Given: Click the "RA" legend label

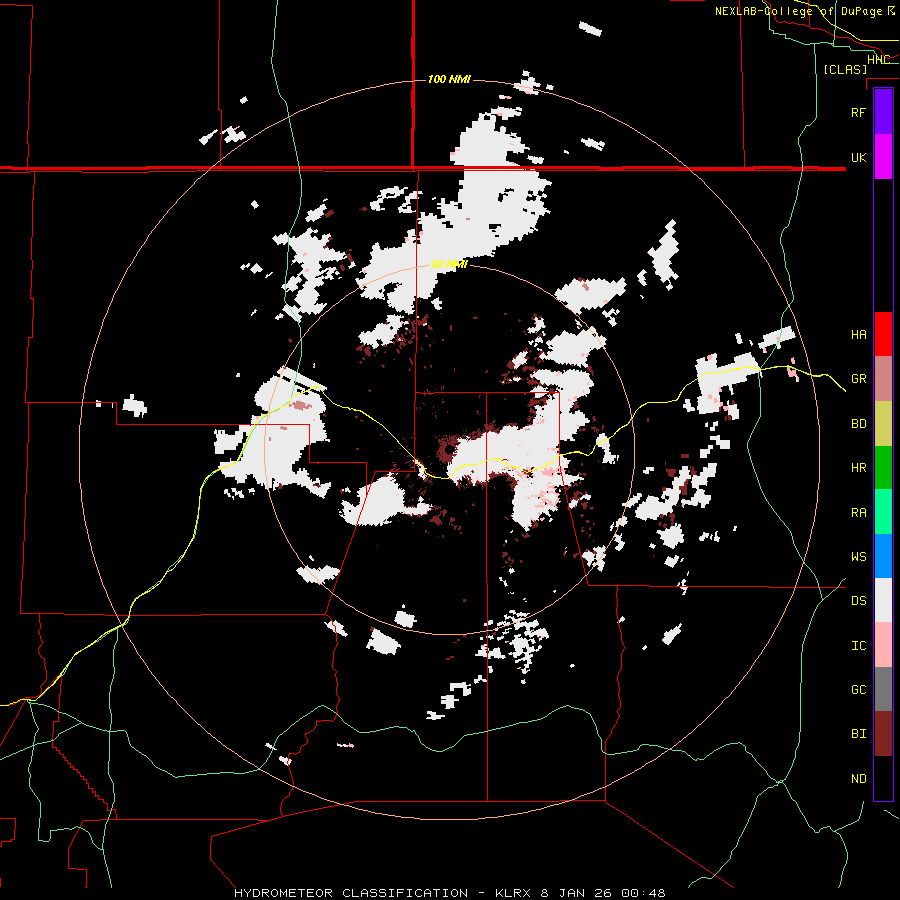Looking at the screenshot, I should point(858,513).
